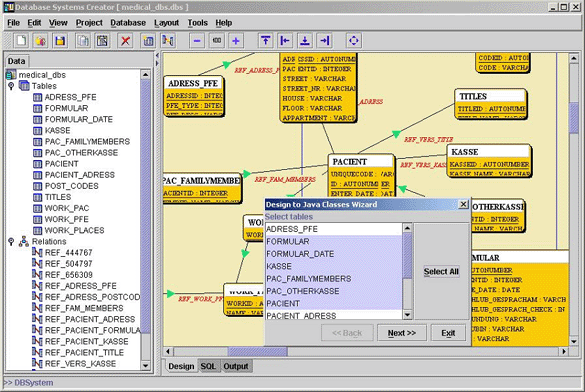Select REF_FAM_MEMBERS relation in tree

(84, 308)
